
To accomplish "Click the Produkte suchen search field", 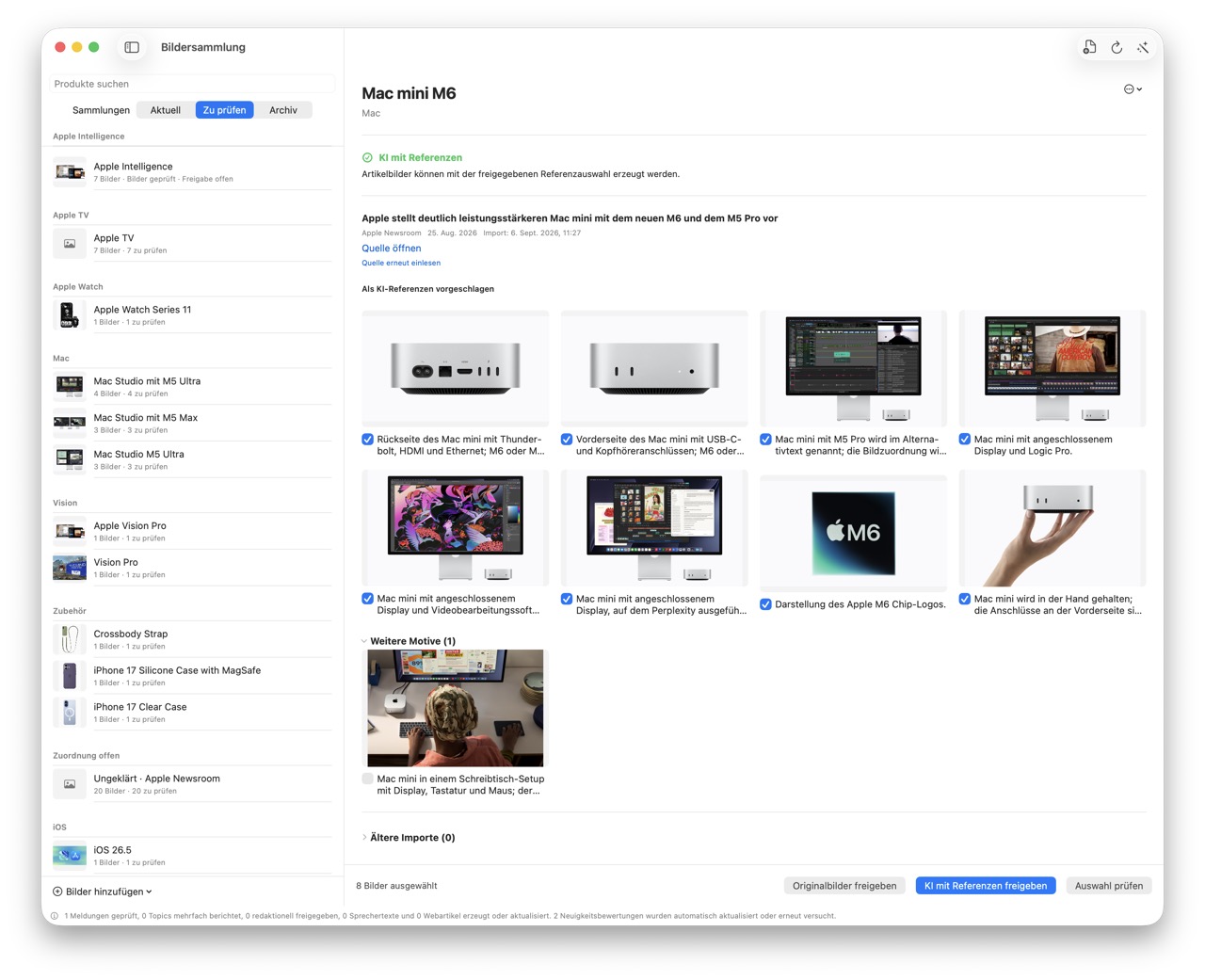I will (x=192, y=84).
